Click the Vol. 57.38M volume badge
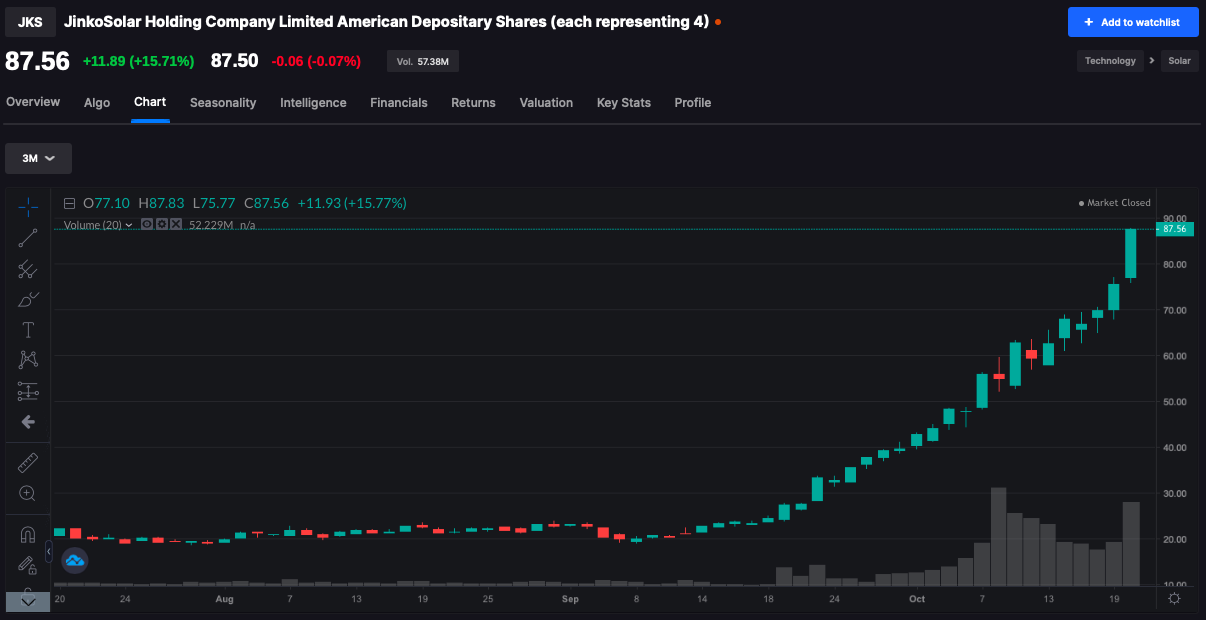The width and height of the screenshot is (1206, 620). (423, 62)
